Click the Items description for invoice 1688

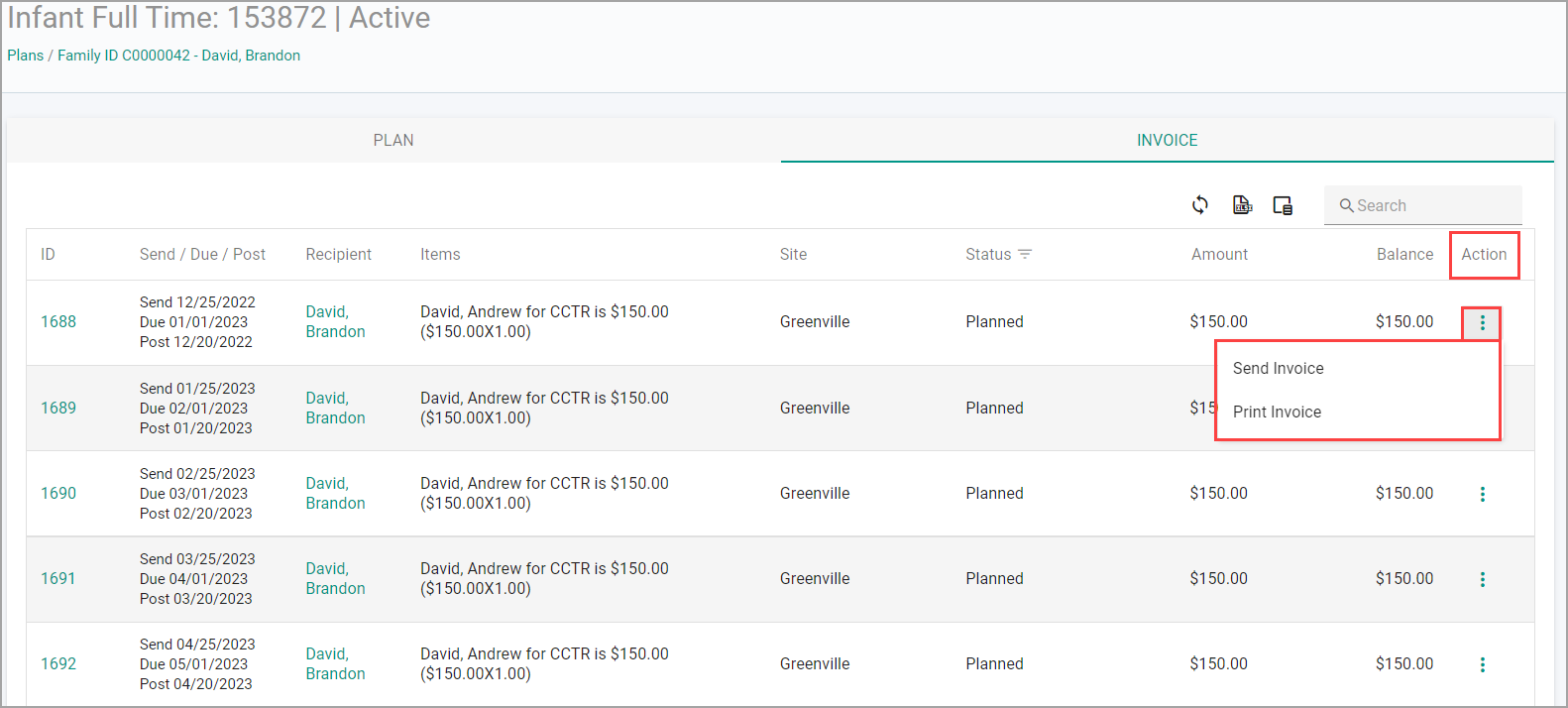pyautogui.click(x=544, y=321)
